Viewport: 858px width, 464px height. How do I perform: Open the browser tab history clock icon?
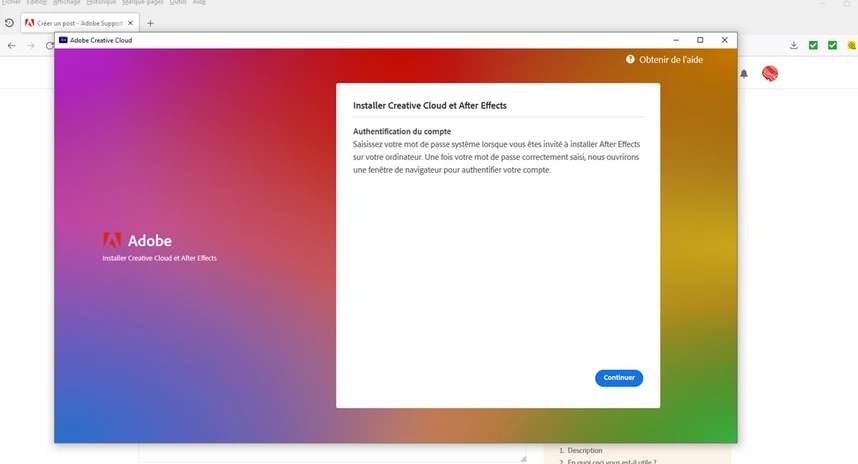pyautogui.click(x=9, y=23)
